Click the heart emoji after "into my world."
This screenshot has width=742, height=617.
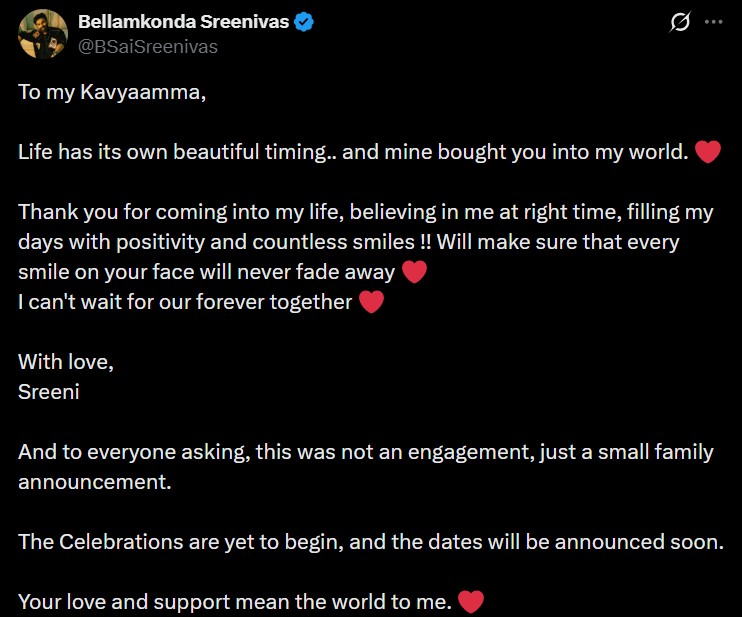coord(707,153)
